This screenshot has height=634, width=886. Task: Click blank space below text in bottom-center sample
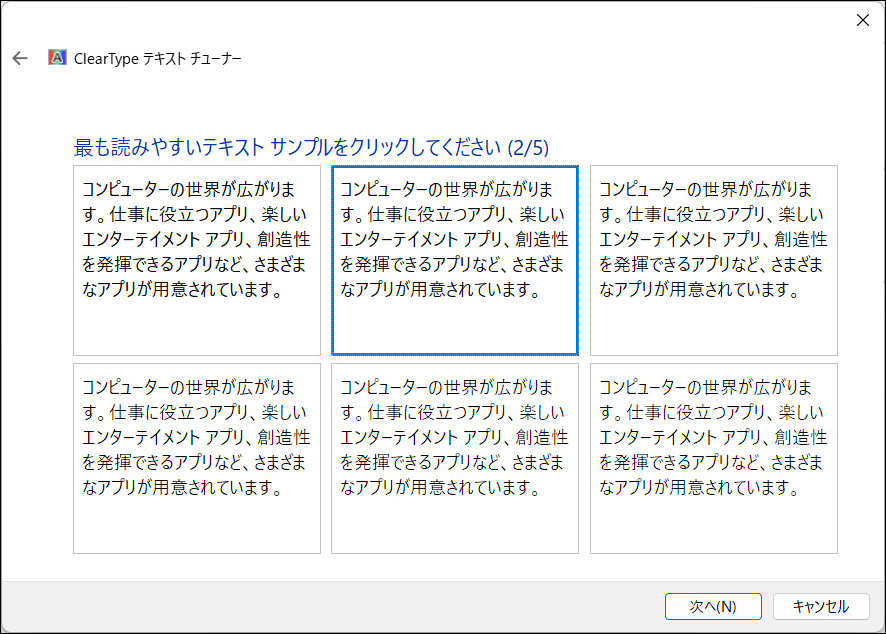(x=455, y=525)
